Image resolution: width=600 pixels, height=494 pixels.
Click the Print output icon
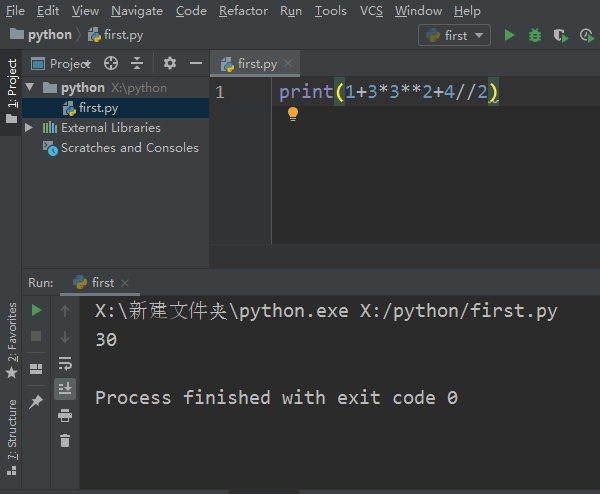[65, 415]
